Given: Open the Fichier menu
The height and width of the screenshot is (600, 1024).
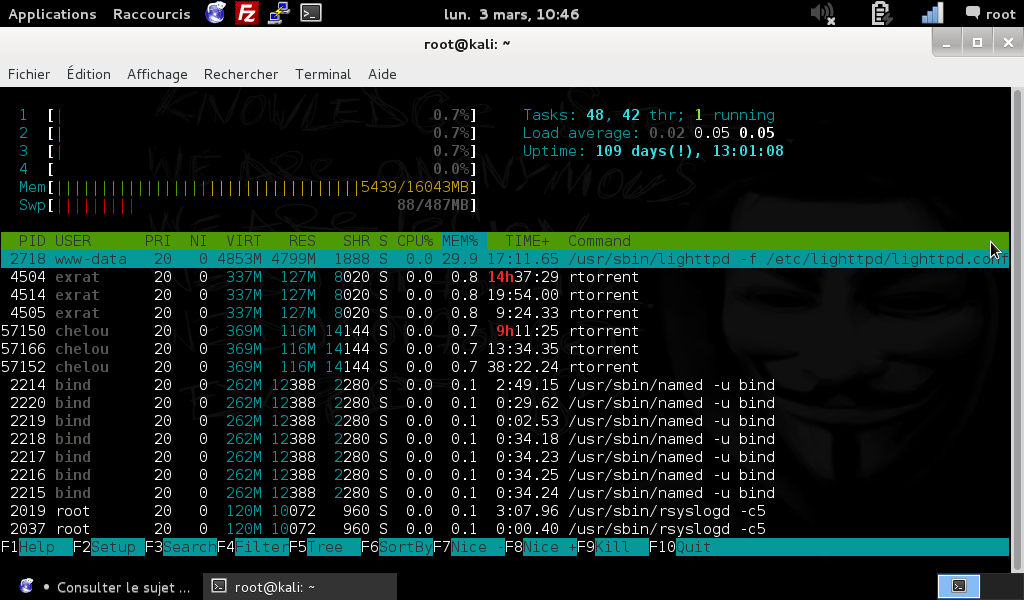Looking at the screenshot, I should [29, 74].
